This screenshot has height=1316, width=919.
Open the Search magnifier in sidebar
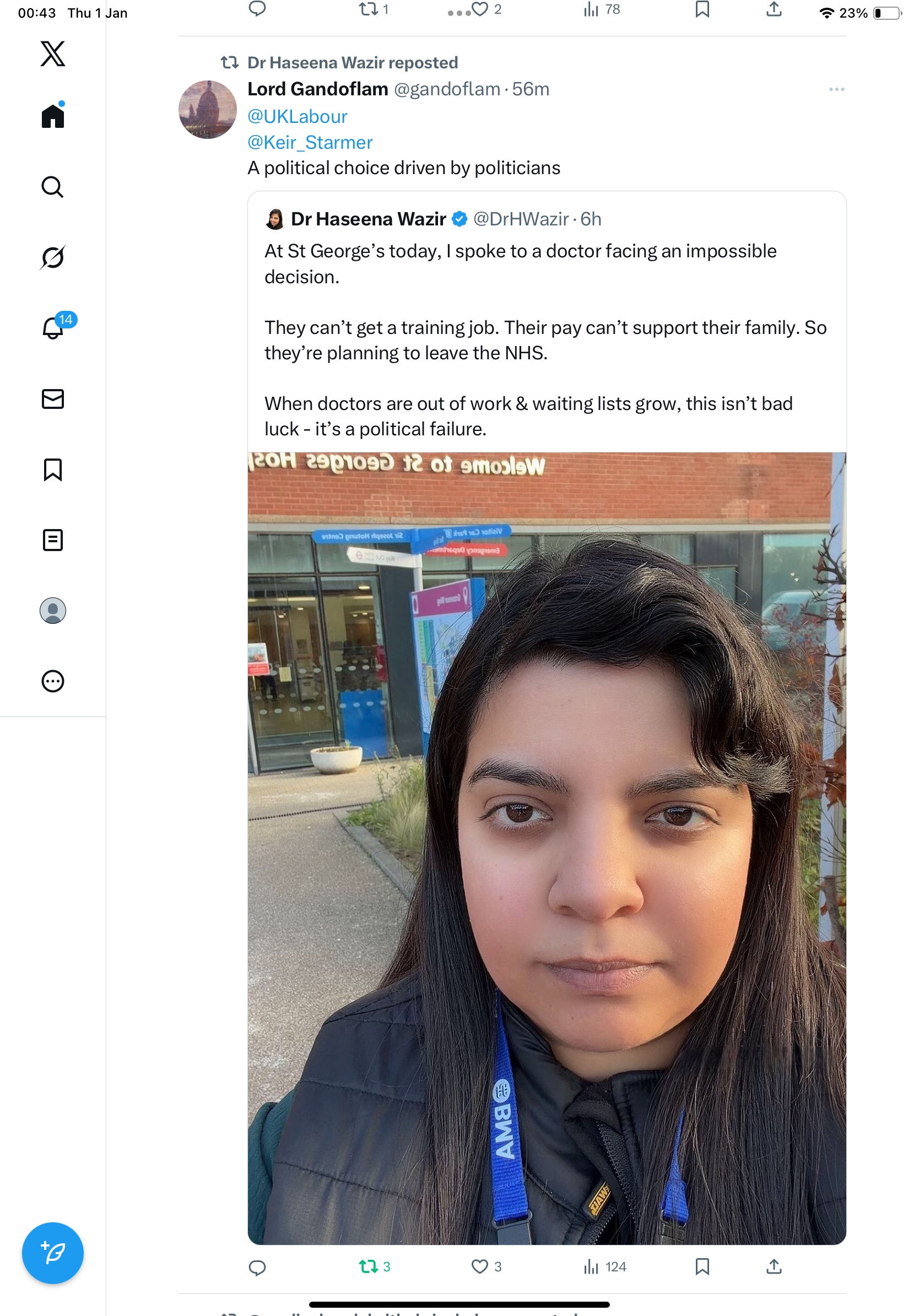point(53,187)
